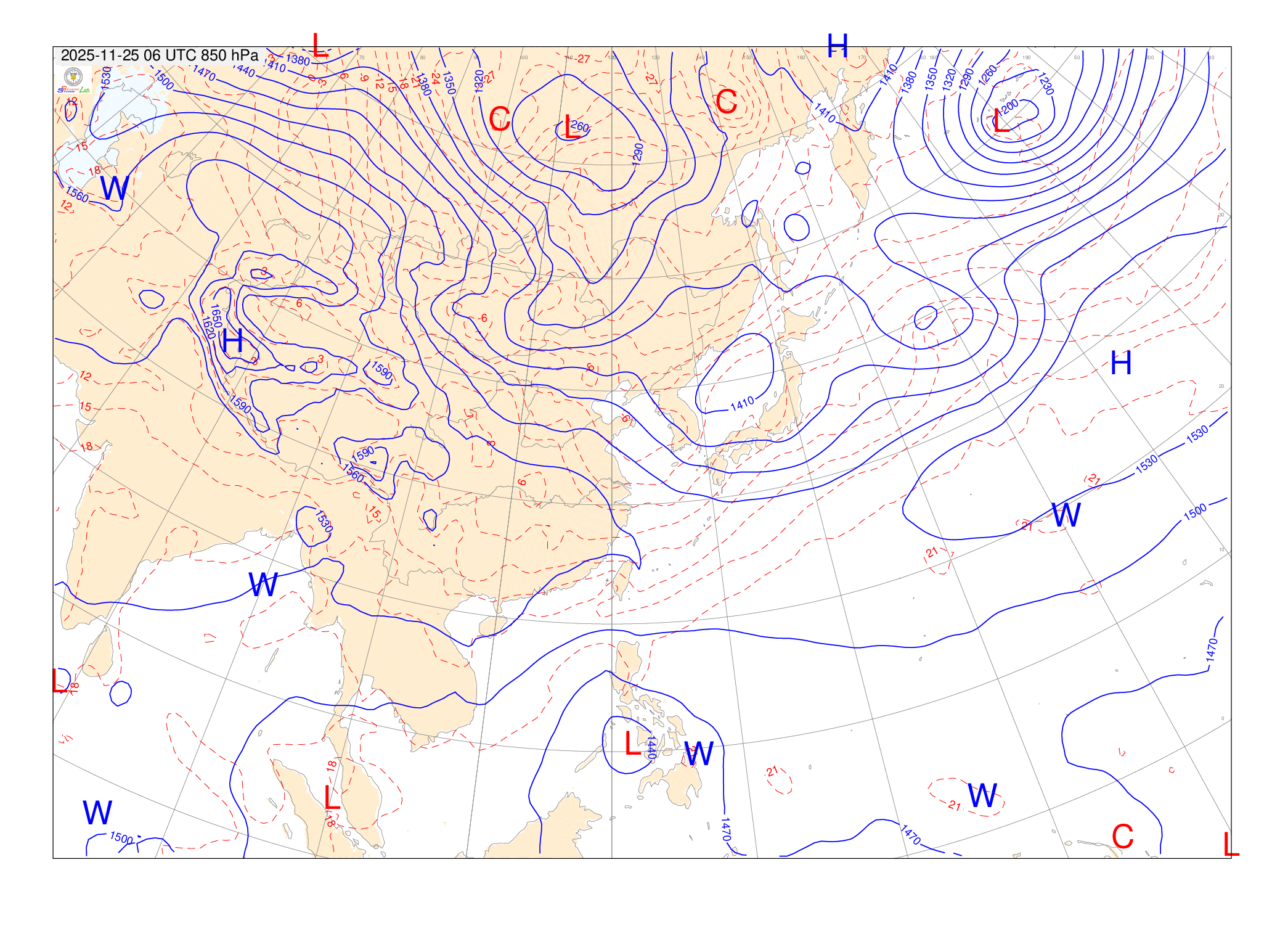1288x931 pixels.
Task: Click the red C left of the 260 low
Action: click(x=499, y=119)
